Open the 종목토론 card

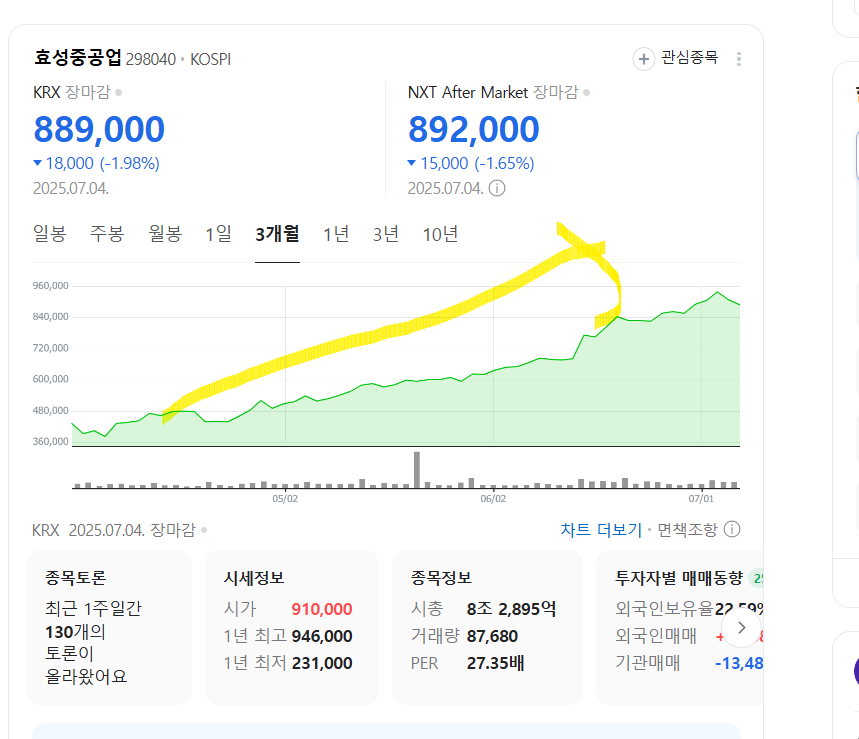[110, 627]
